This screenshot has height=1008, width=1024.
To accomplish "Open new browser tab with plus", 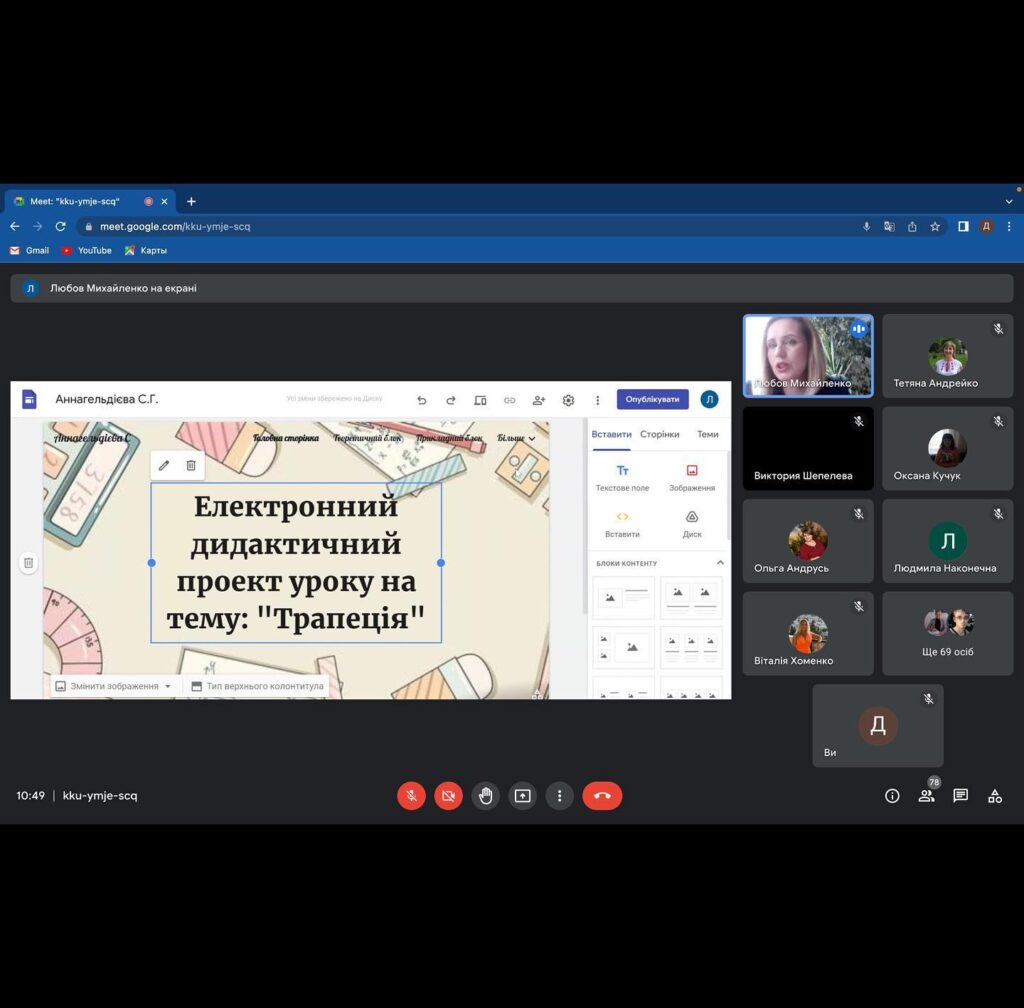I will coord(191,201).
